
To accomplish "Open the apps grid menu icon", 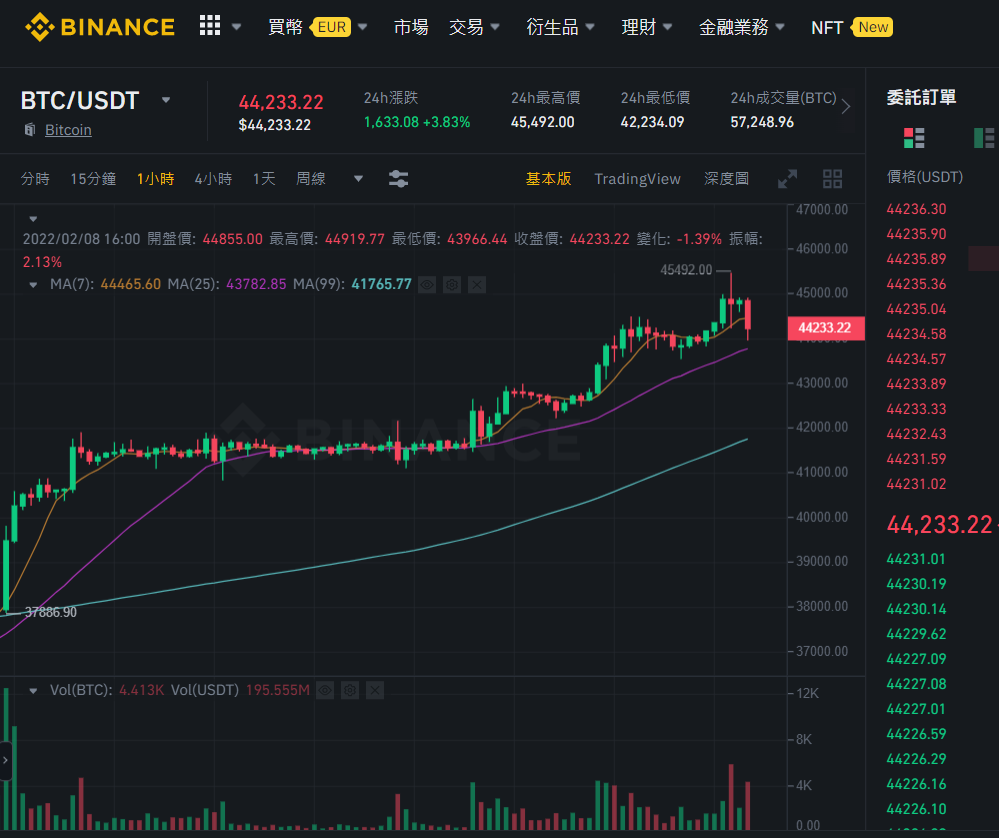I will 210,26.
